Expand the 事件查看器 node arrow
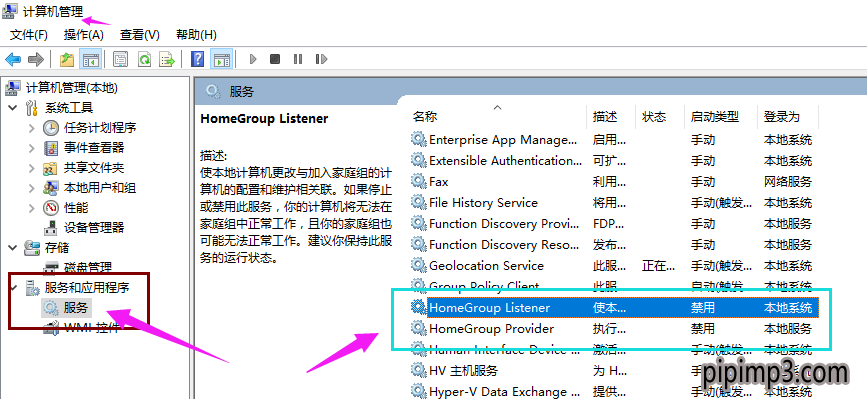 tap(32, 148)
